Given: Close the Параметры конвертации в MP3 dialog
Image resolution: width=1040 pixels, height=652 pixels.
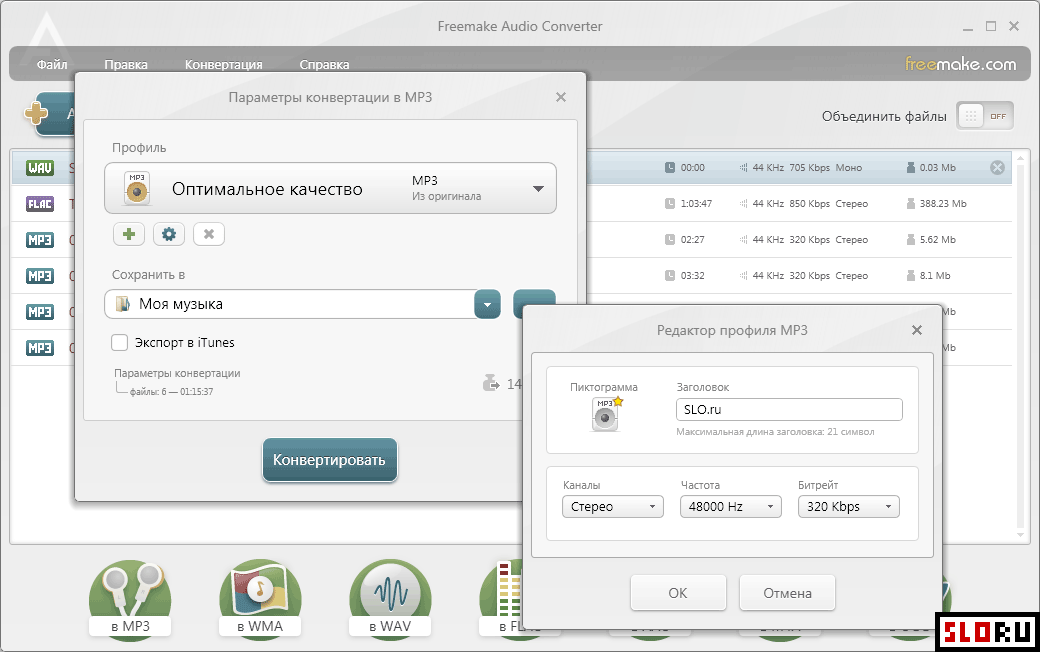Looking at the screenshot, I should [560, 98].
